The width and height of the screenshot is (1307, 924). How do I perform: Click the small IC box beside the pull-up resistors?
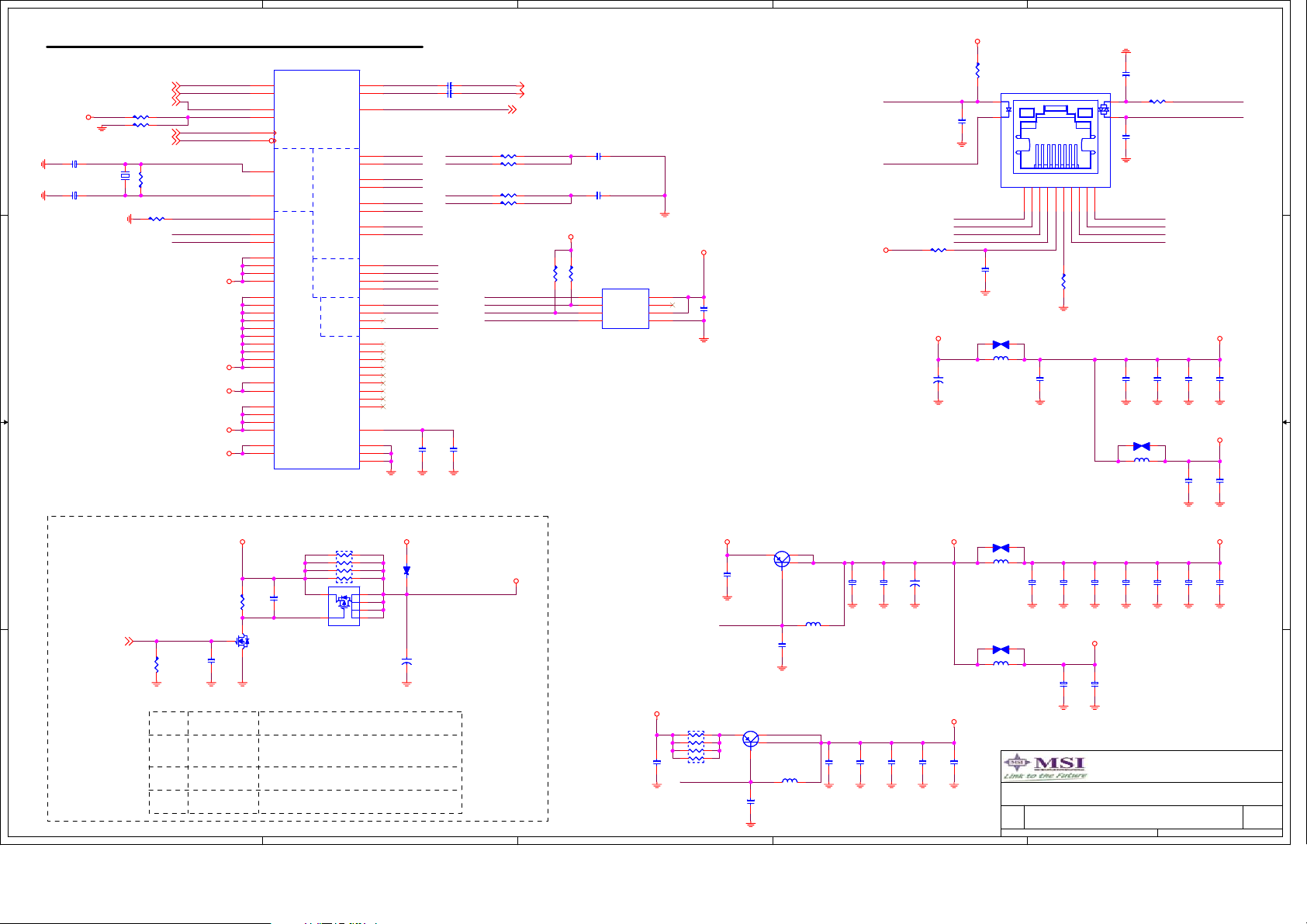tap(625, 309)
